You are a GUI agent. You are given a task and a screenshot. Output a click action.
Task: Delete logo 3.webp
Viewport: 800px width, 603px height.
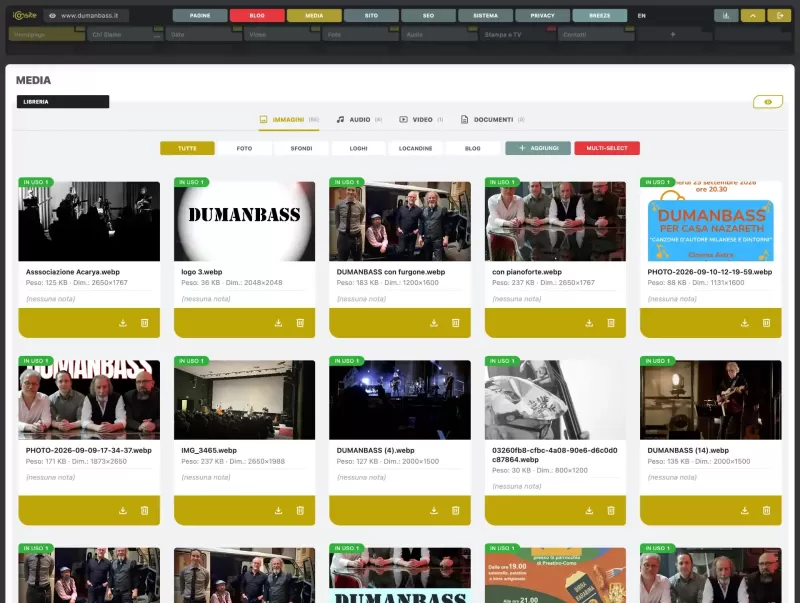(301, 323)
